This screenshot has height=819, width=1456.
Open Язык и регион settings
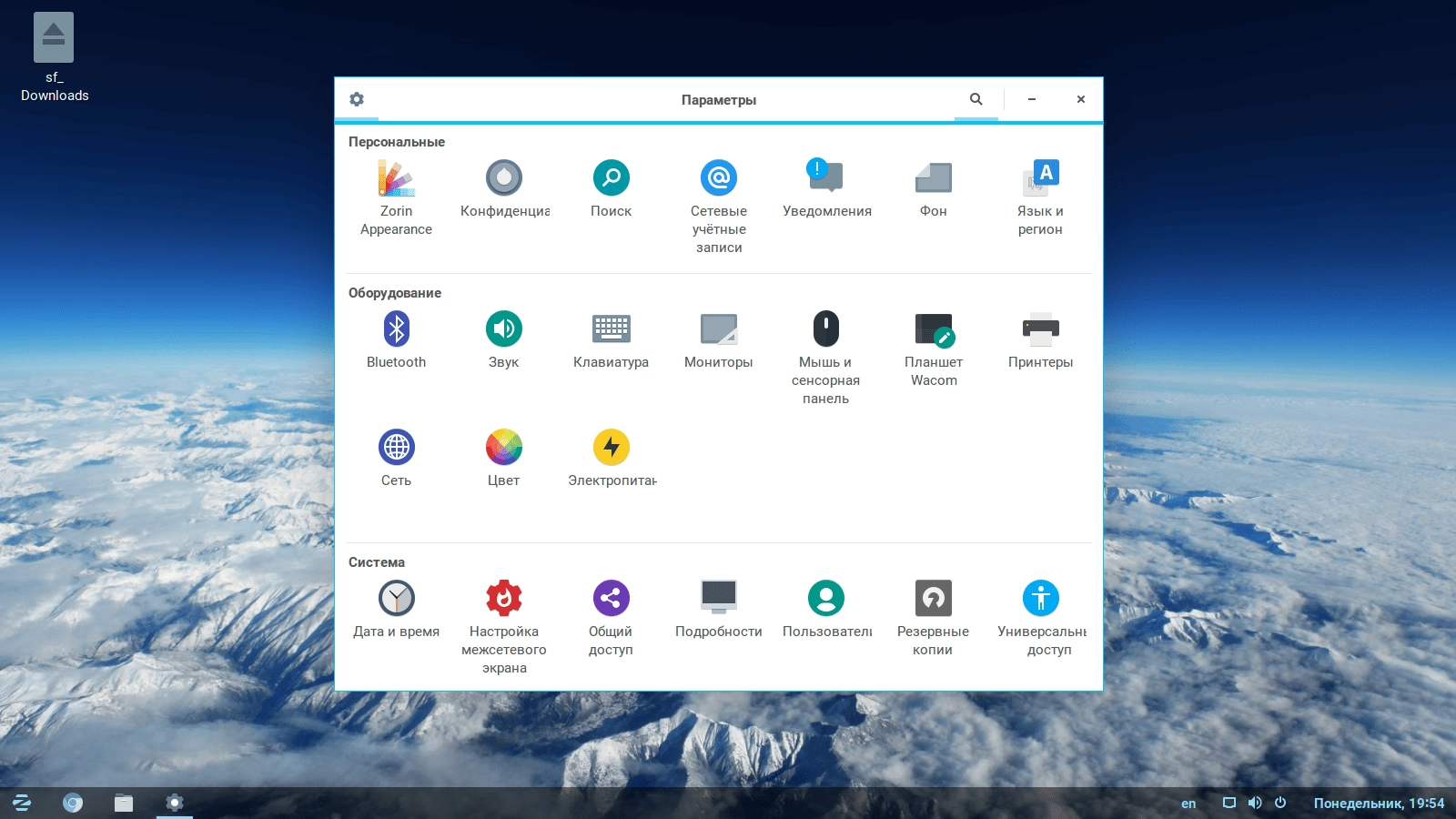(x=1041, y=197)
